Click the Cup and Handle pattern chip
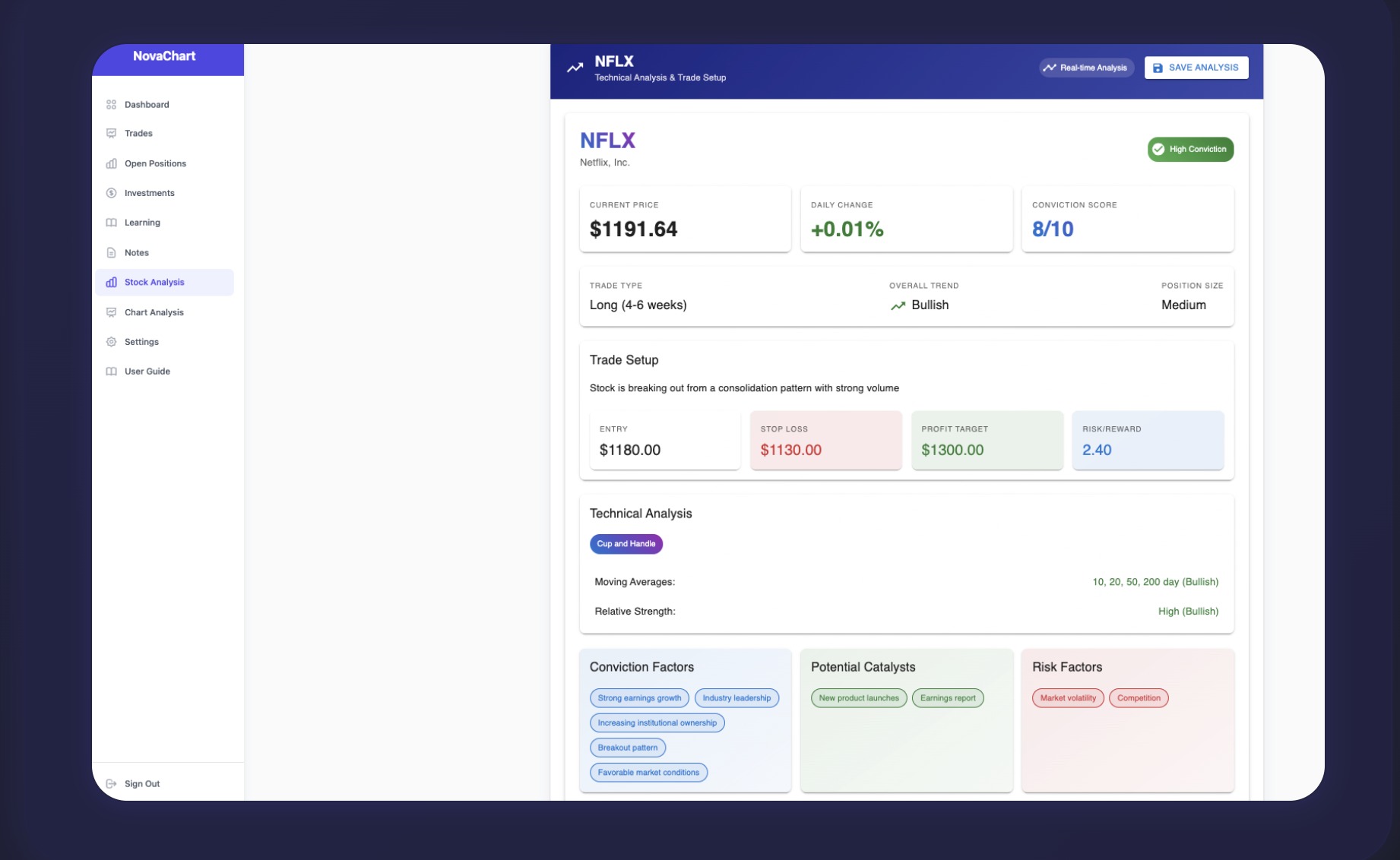Viewport: 1400px width, 860px height. 626,544
